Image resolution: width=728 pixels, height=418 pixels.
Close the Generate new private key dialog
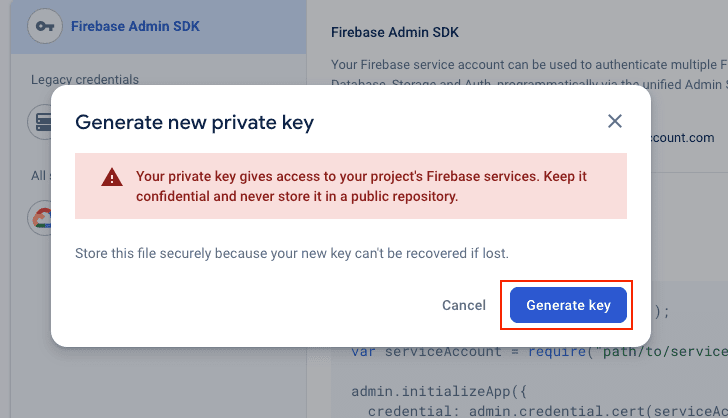615,121
